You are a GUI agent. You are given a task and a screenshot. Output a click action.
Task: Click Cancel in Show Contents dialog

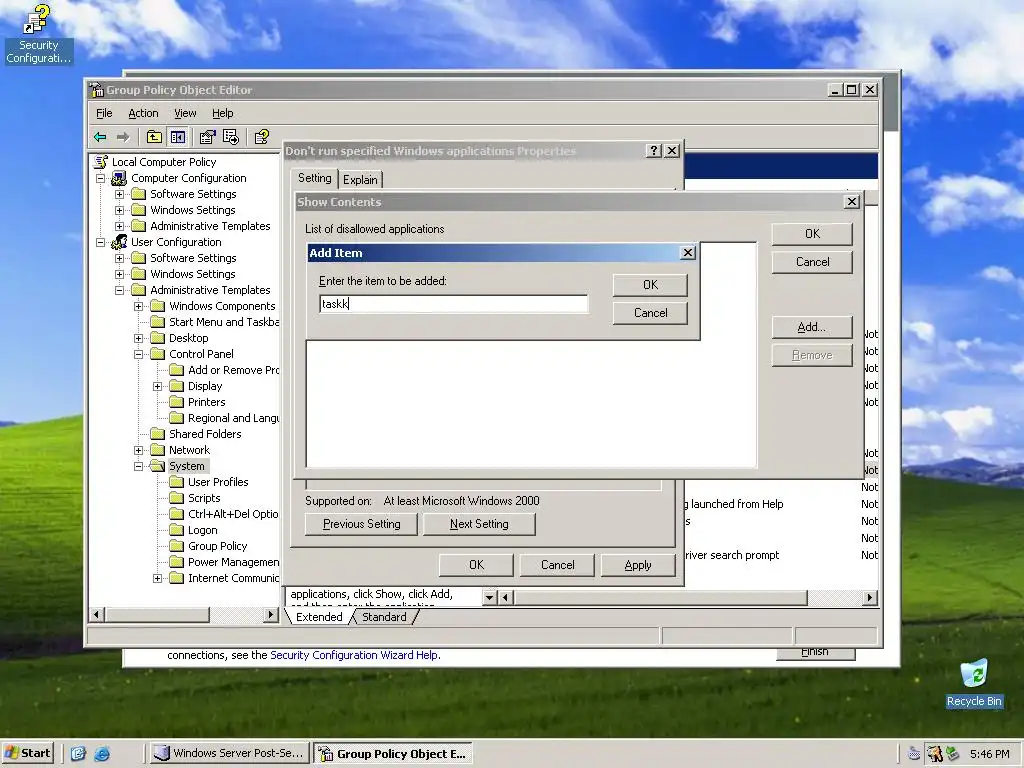[812, 262]
